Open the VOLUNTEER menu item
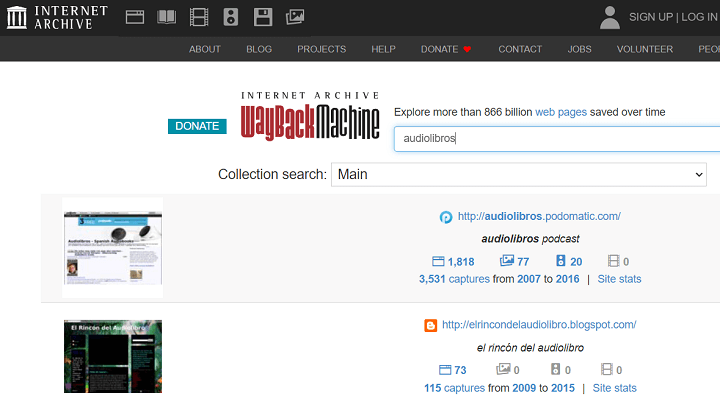The height and width of the screenshot is (410, 720). coord(645,49)
